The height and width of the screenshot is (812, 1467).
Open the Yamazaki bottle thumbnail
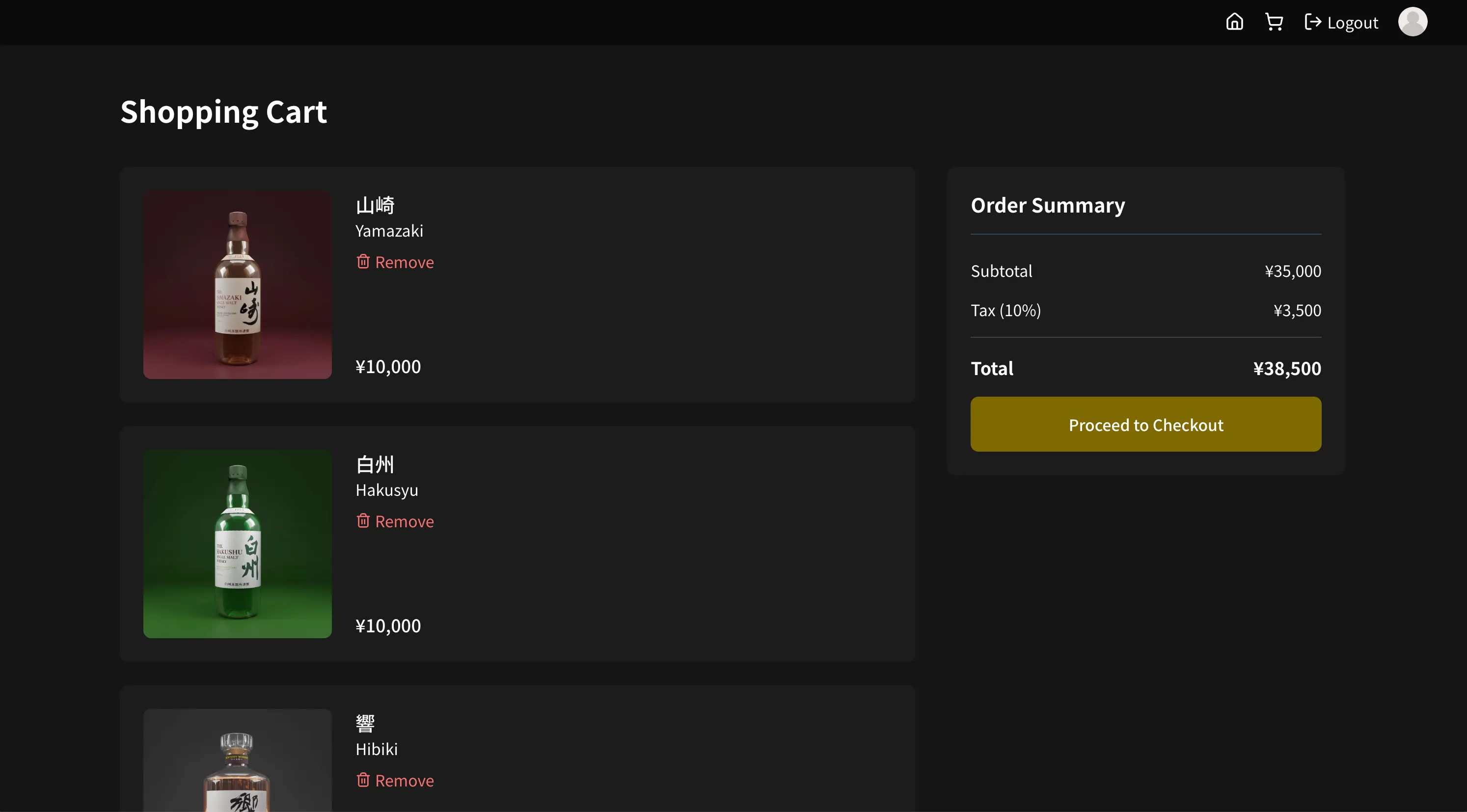238,284
